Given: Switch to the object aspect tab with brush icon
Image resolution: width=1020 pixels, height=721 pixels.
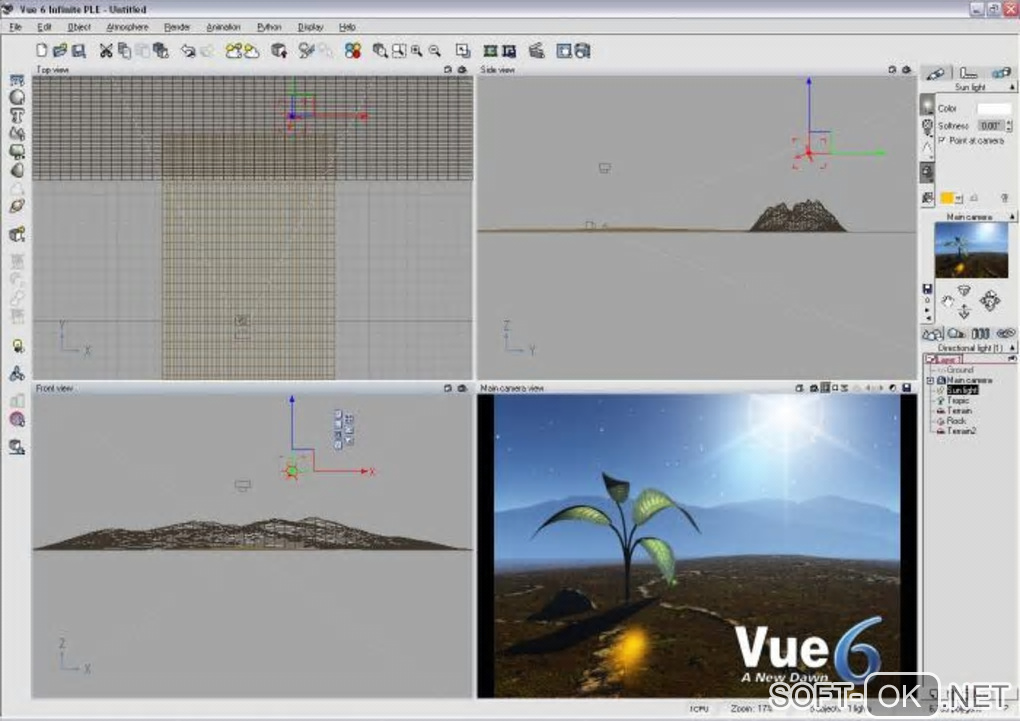Looking at the screenshot, I should coord(936,73).
